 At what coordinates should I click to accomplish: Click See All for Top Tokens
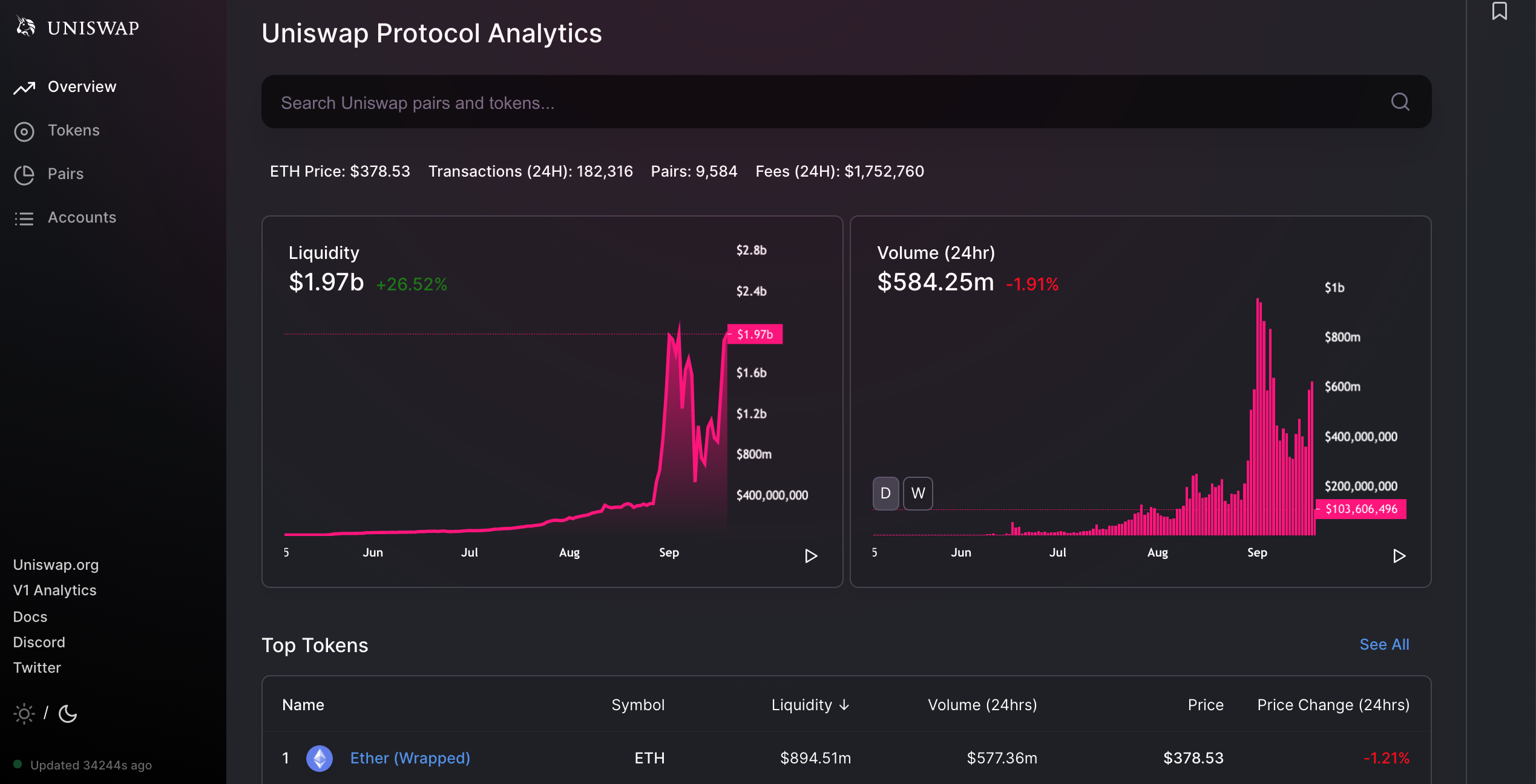click(1384, 644)
